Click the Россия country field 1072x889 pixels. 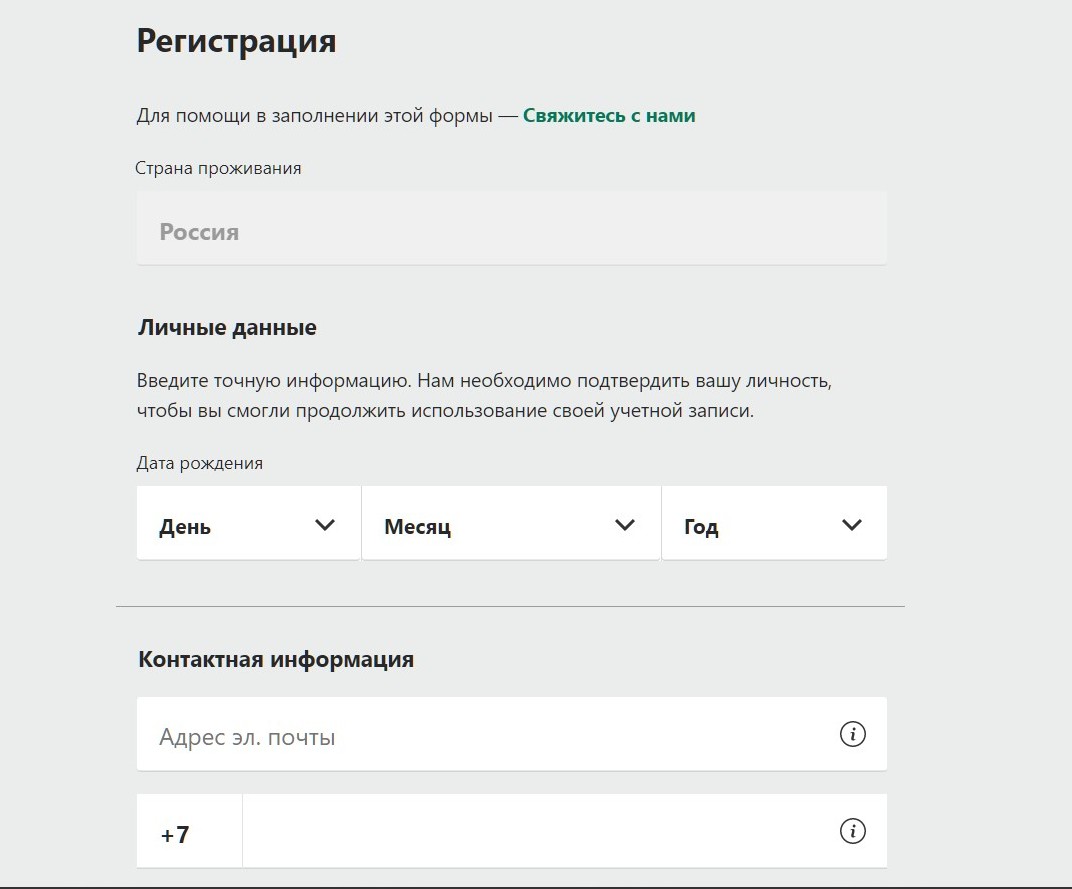click(511, 228)
